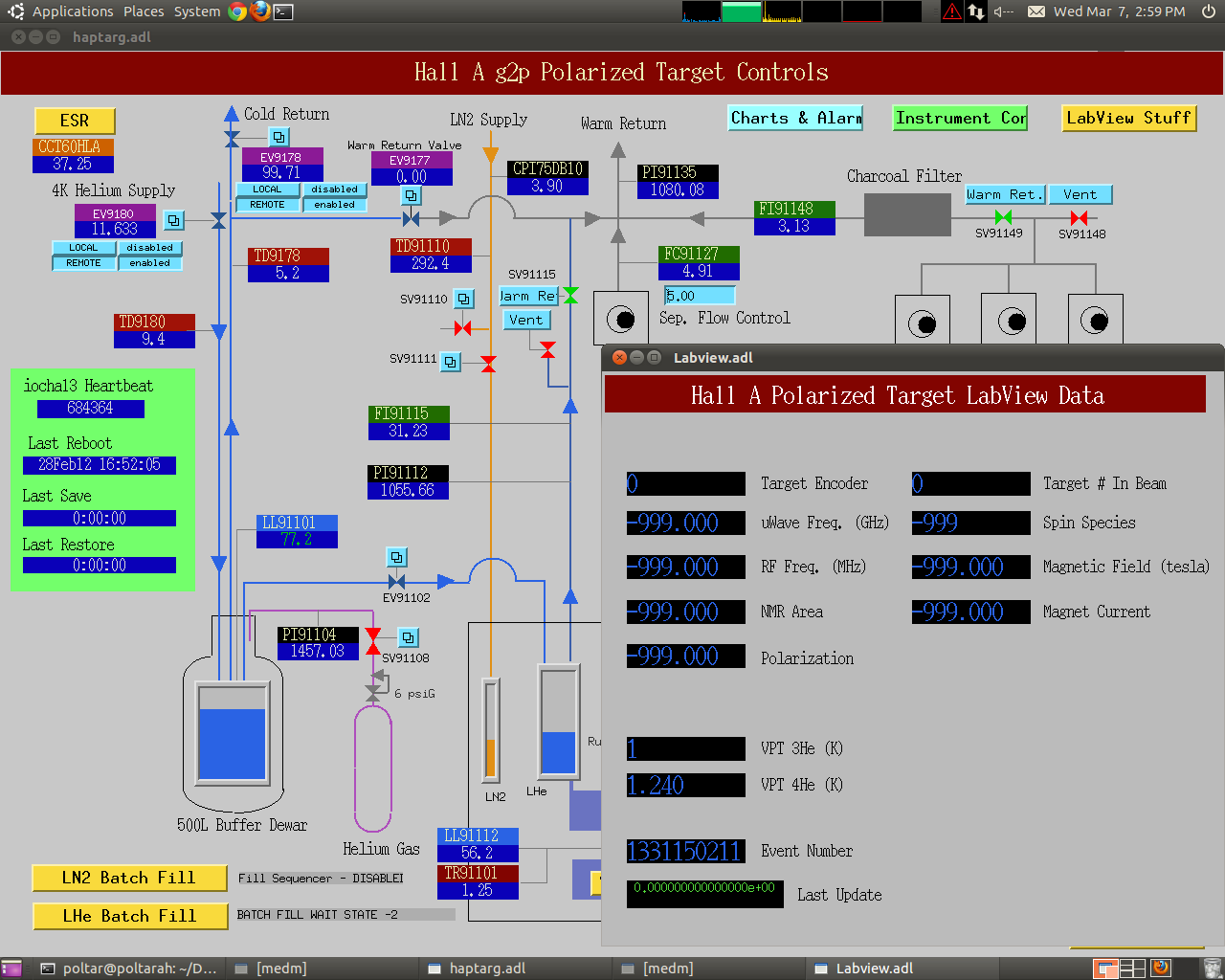Launch Chrome from the top panel
Viewport: 1225px width, 980px height.
point(237,11)
